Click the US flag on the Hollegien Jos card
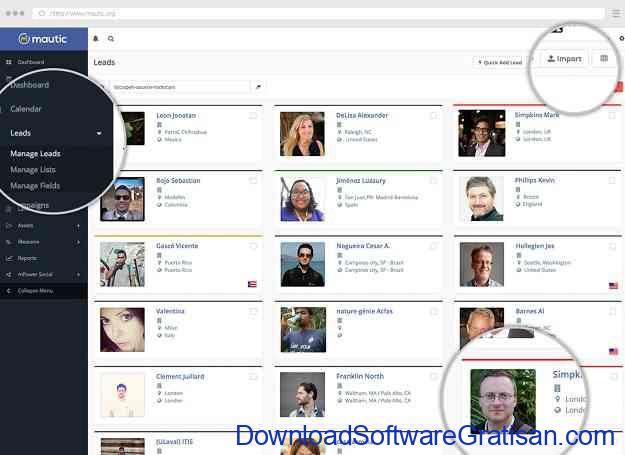 click(x=613, y=286)
